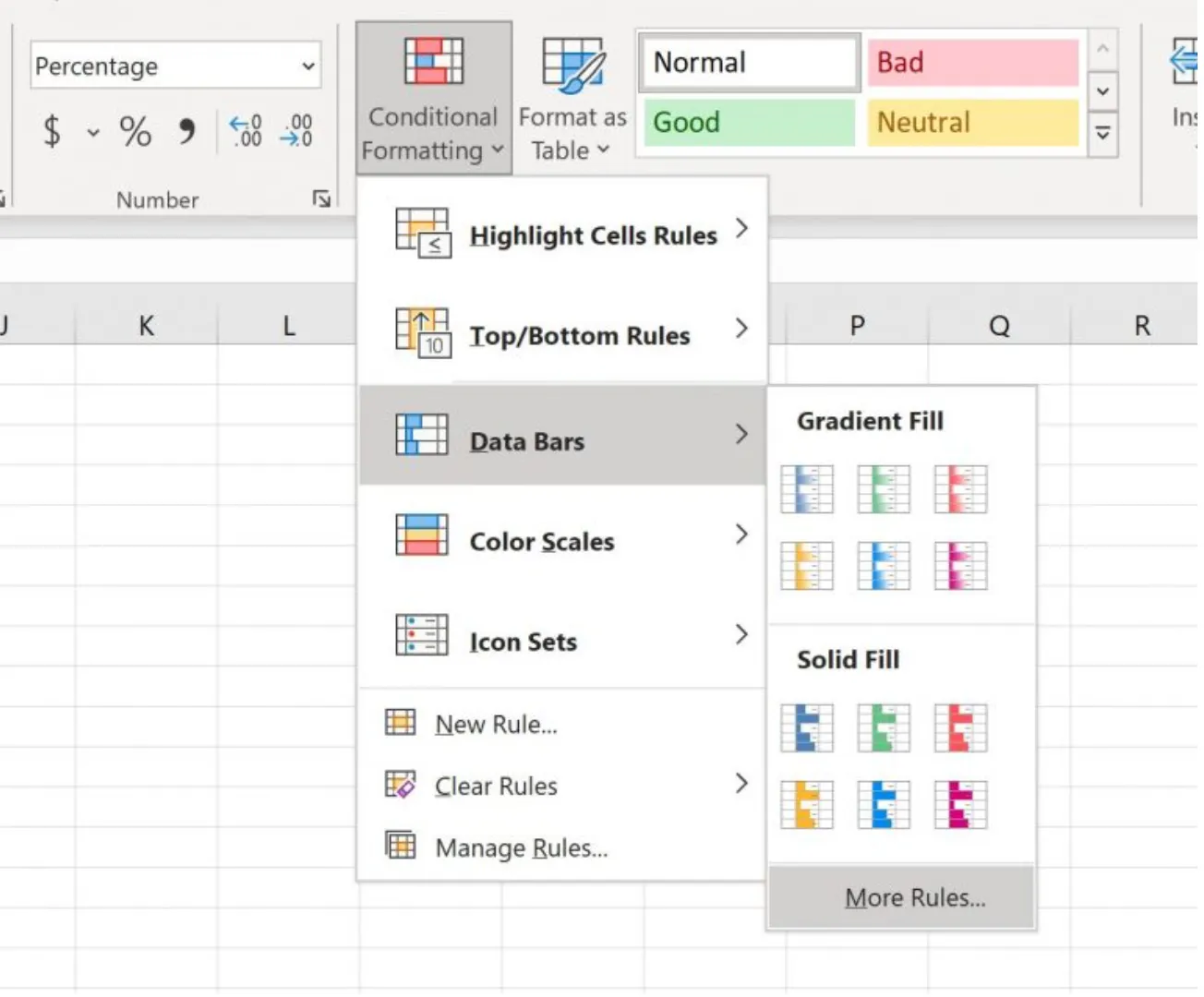Viewport: 1204px width, 997px height.
Task: Open Clear Rules submenu
Action: click(x=562, y=786)
